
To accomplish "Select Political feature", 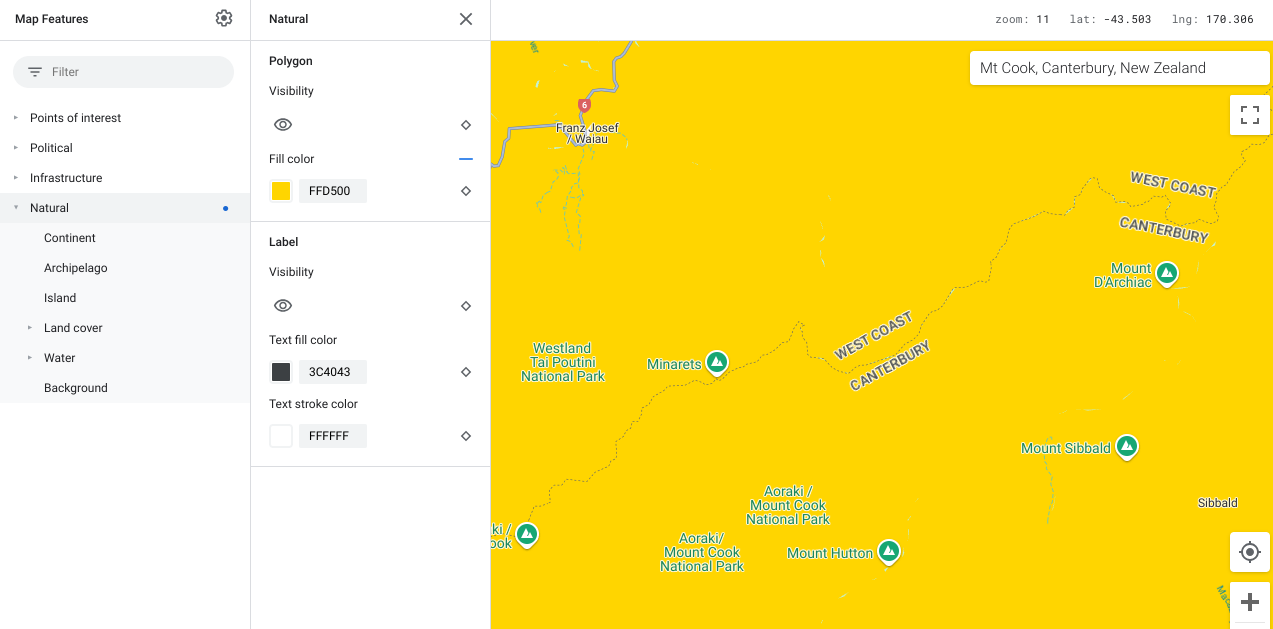I will tap(51, 148).
